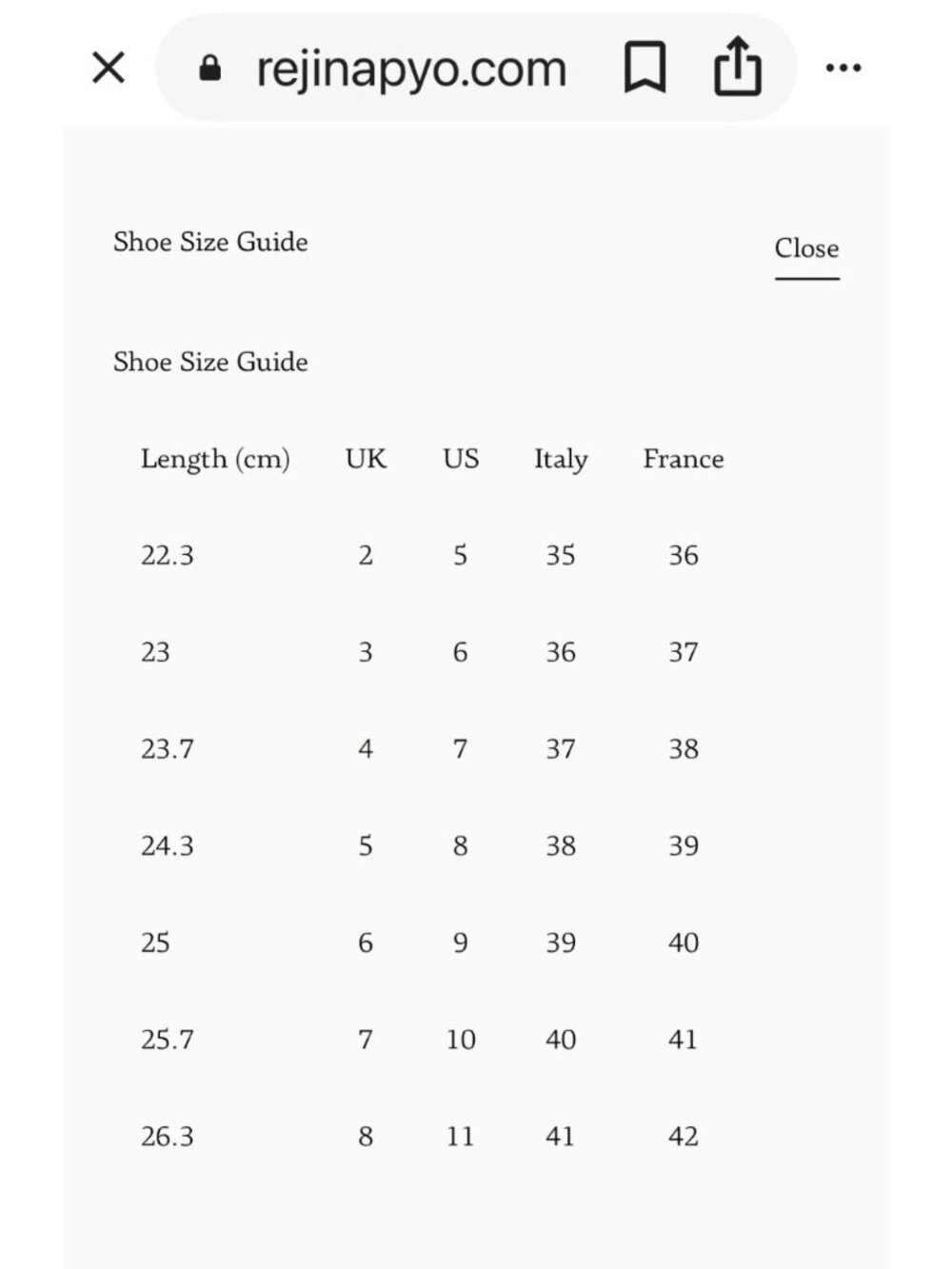Tap the bookmark icon in address bar
The width and height of the screenshot is (952, 1269).
(645, 68)
